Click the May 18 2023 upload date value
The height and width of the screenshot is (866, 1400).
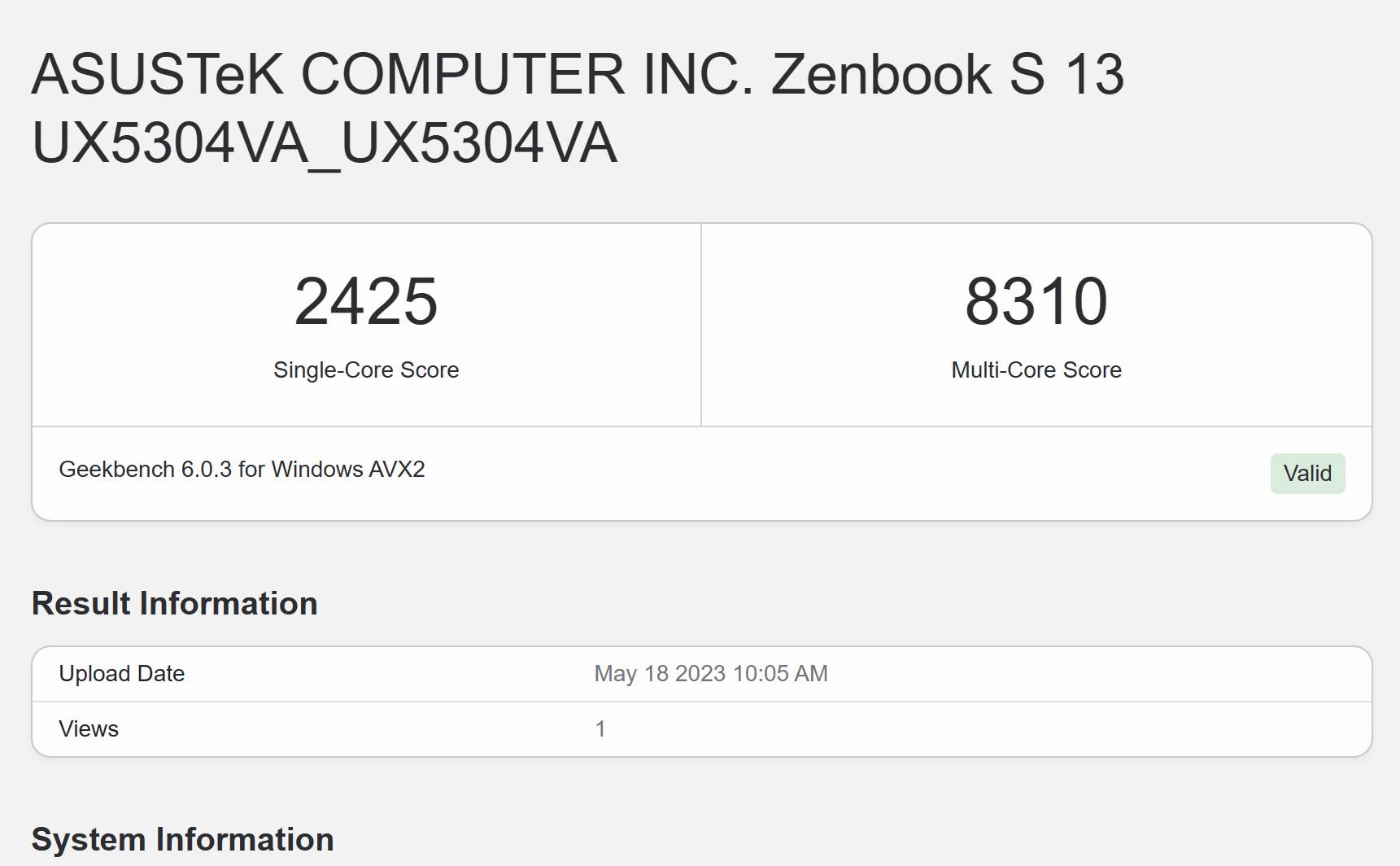coord(709,674)
